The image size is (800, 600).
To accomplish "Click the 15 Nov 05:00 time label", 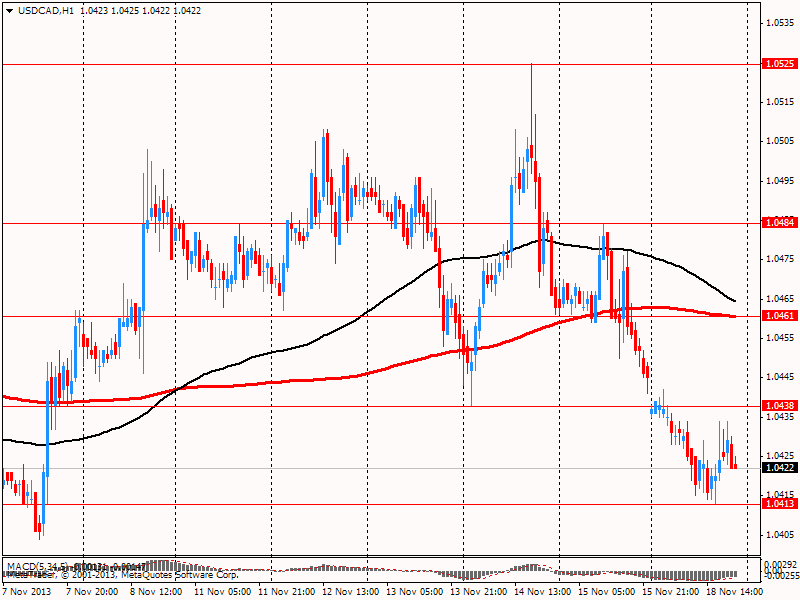I will (x=607, y=591).
